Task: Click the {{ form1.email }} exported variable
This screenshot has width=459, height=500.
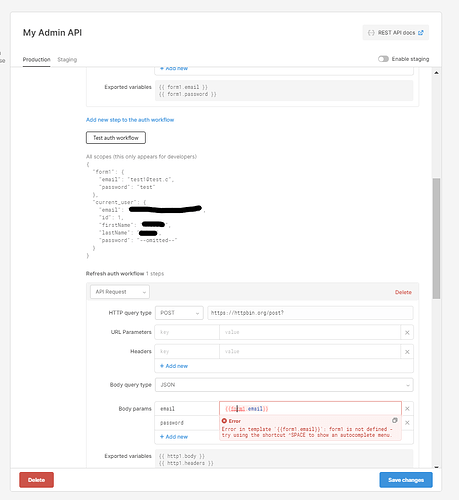Action: coord(183,87)
